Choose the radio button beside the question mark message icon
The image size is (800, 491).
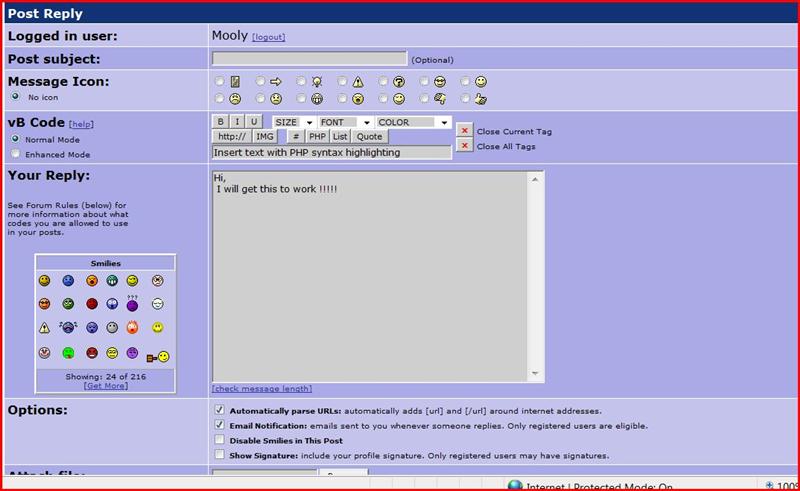pyautogui.click(x=383, y=81)
